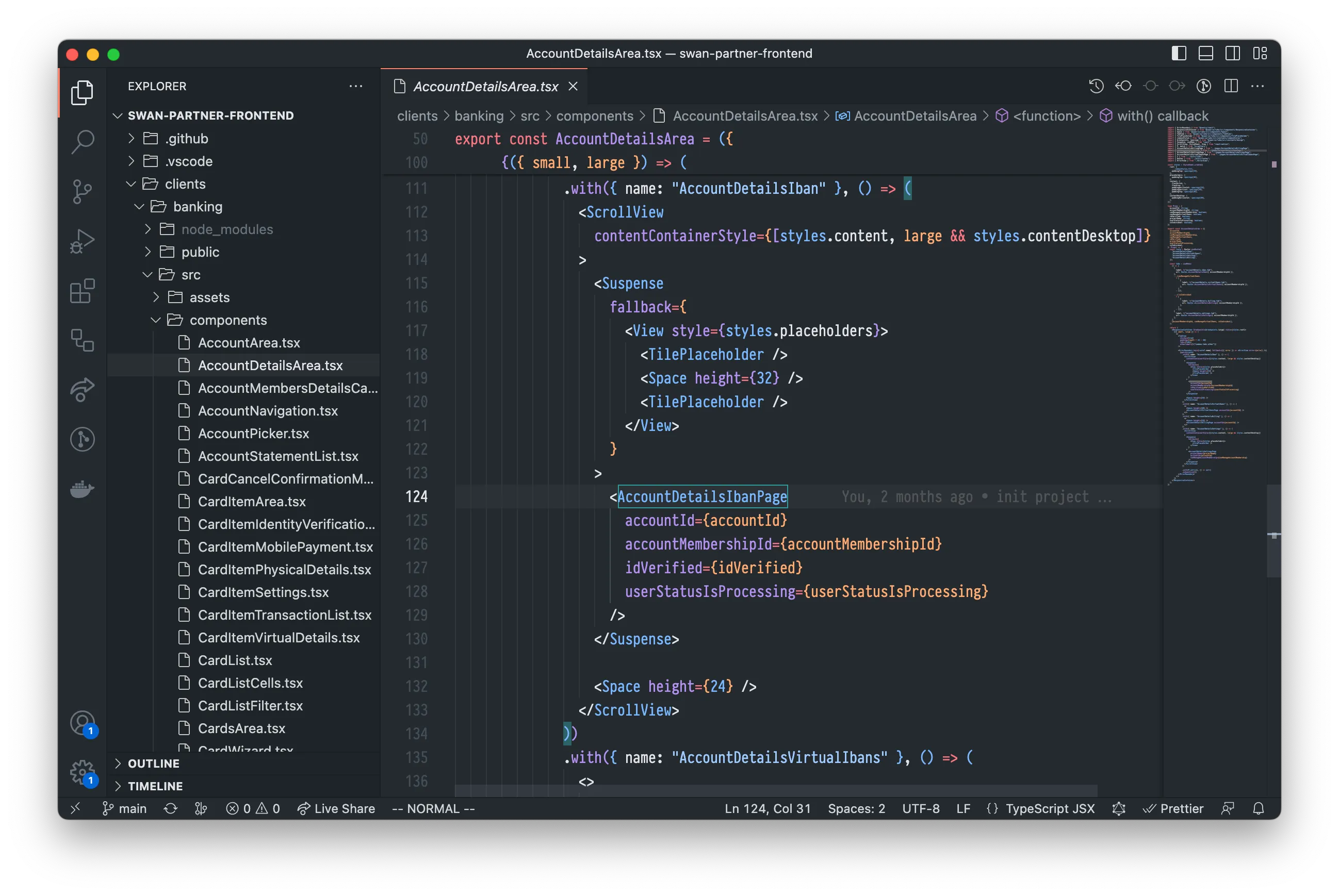Toggle the bottom panel layout button
This screenshot has width=1339, height=896.
[x=1206, y=54]
